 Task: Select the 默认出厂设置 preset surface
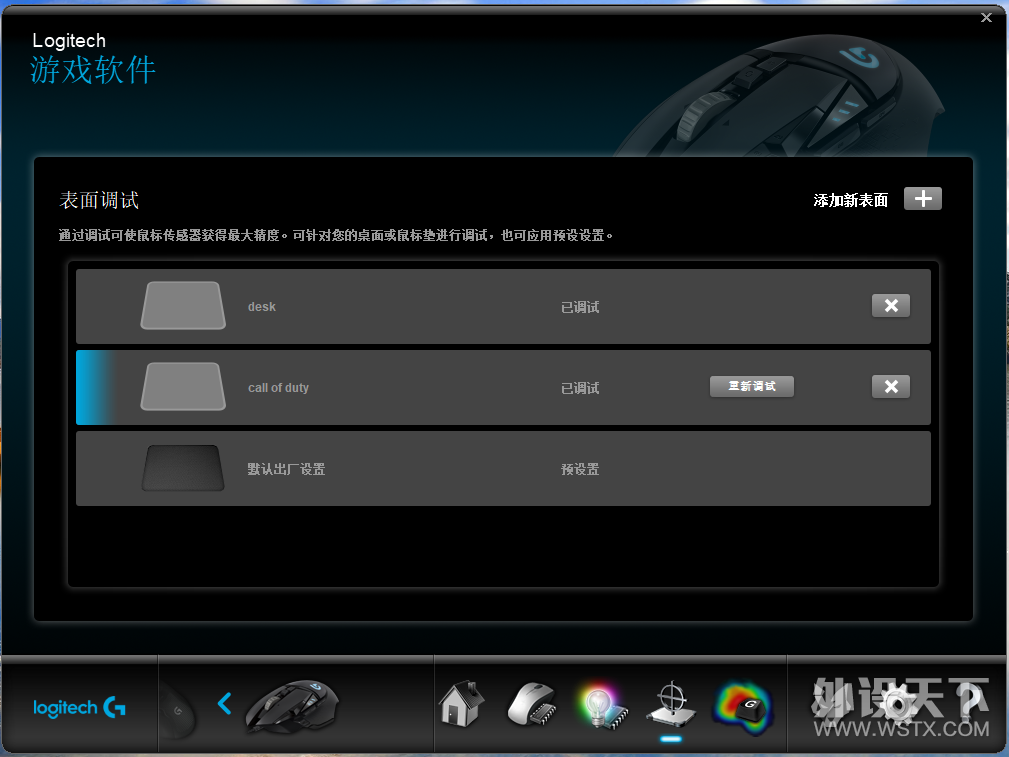(x=503, y=469)
